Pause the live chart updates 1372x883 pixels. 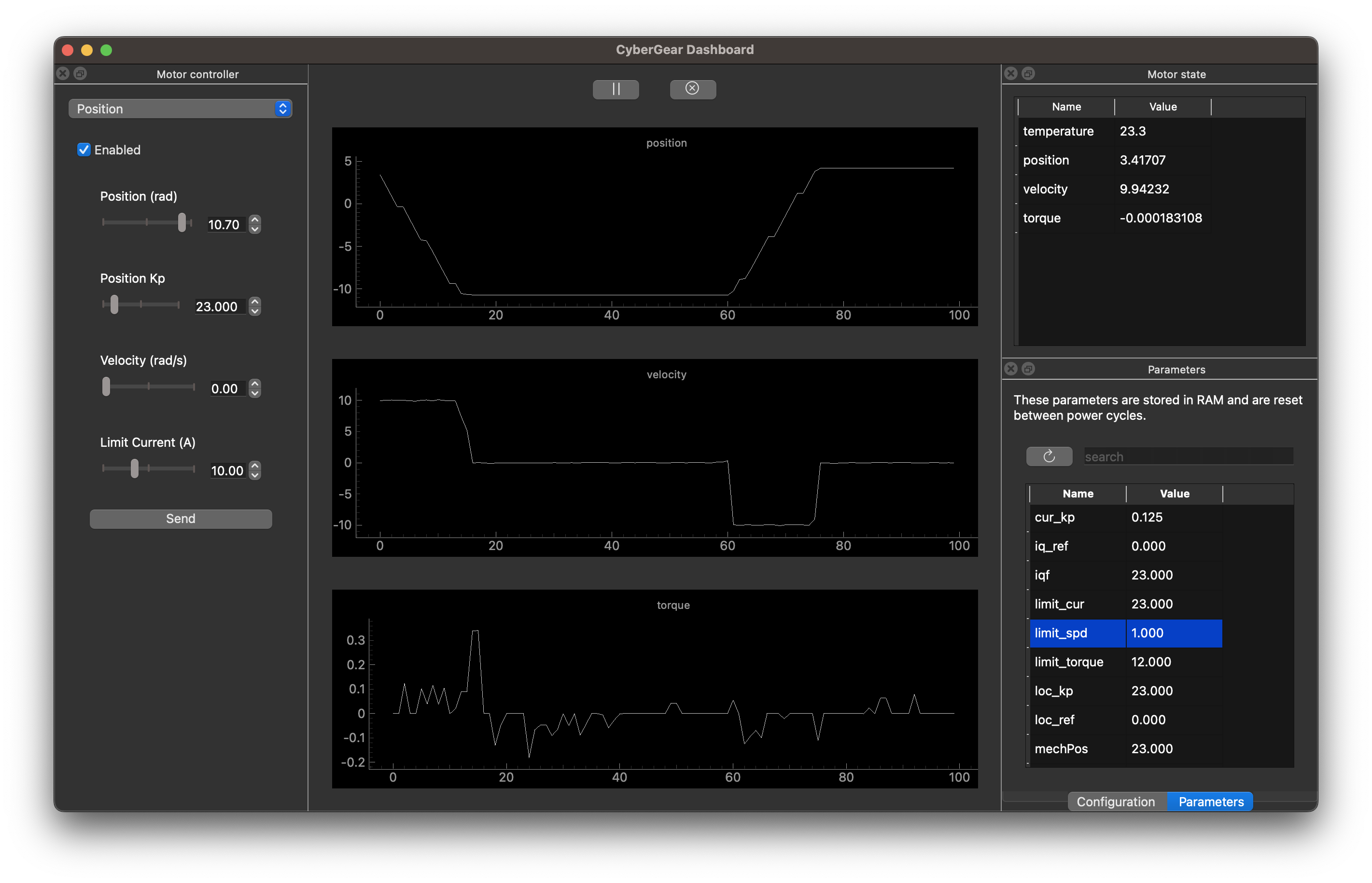tap(616, 89)
